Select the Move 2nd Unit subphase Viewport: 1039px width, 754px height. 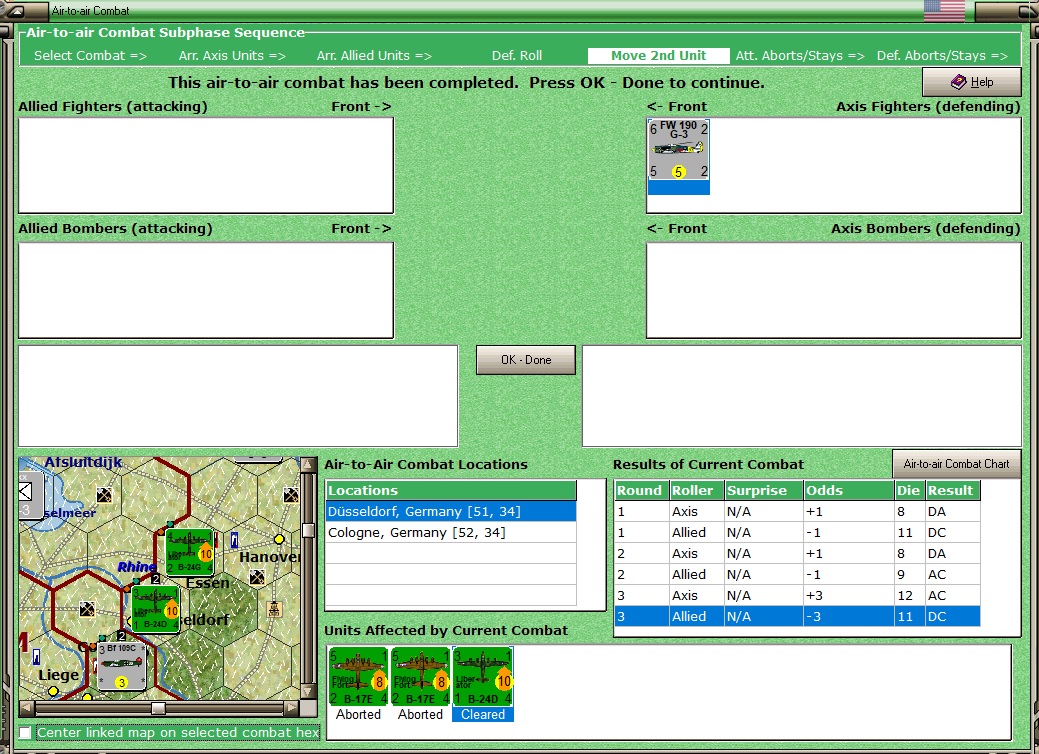pyautogui.click(x=658, y=56)
